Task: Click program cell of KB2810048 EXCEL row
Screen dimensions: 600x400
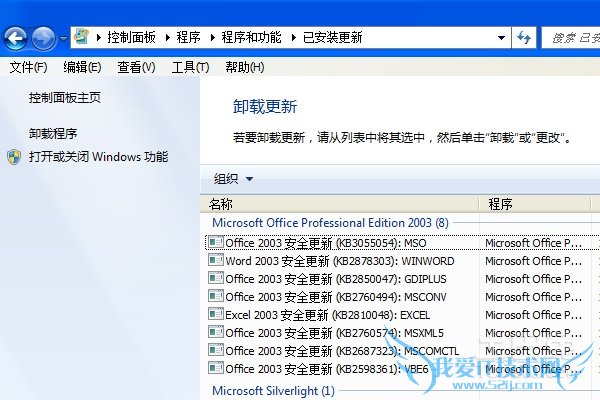Action: pyautogui.click(x=533, y=315)
